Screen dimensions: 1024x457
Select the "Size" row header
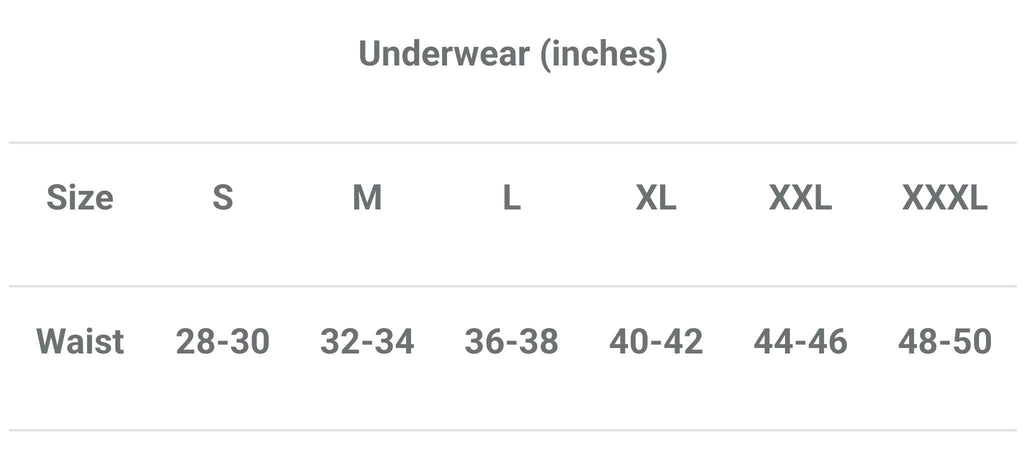click(80, 198)
